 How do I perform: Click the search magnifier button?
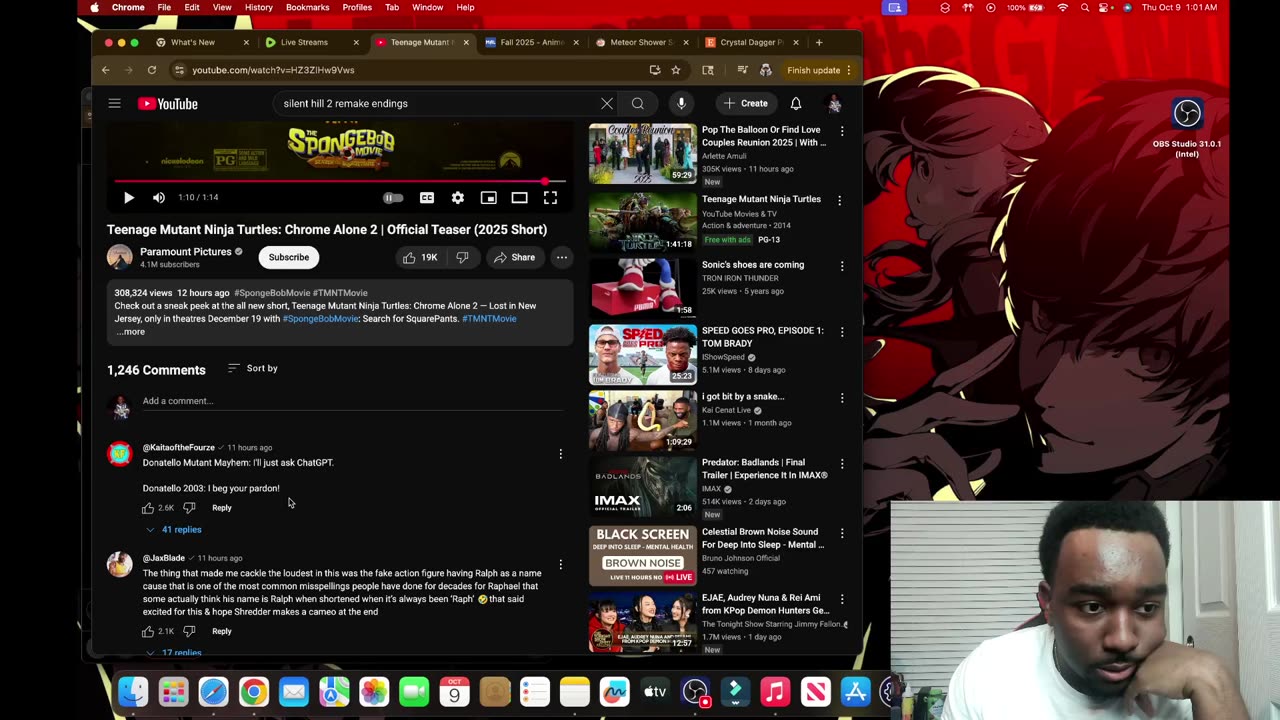point(637,103)
